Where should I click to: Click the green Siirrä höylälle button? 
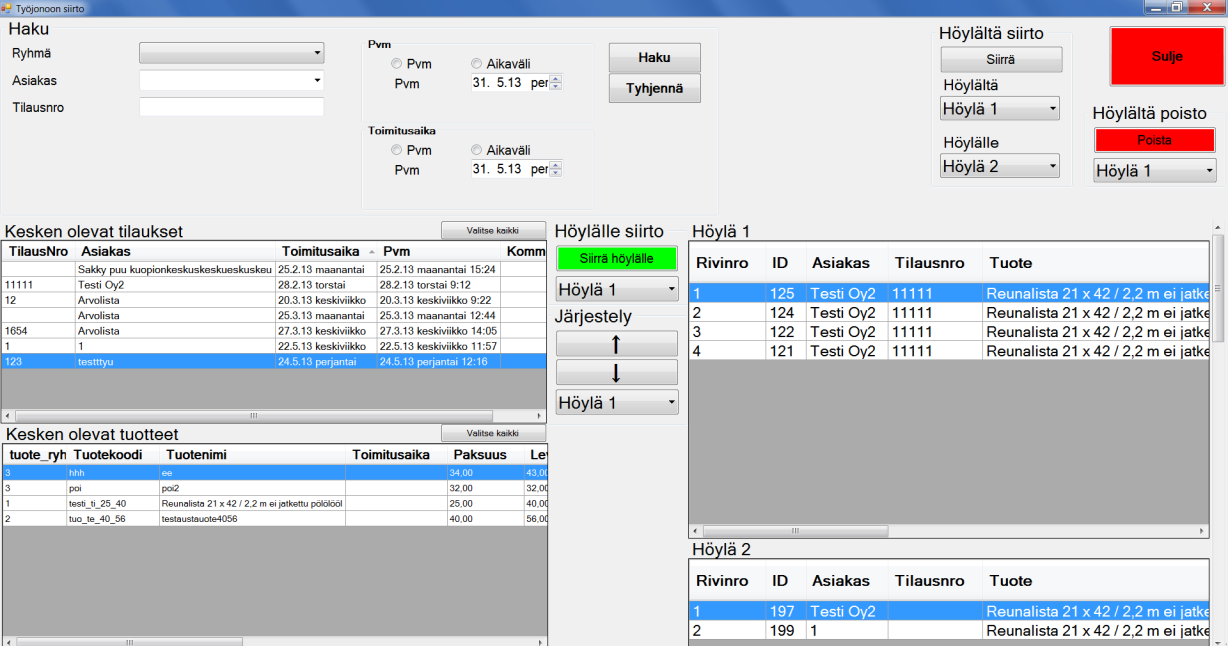(x=616, y=258)
